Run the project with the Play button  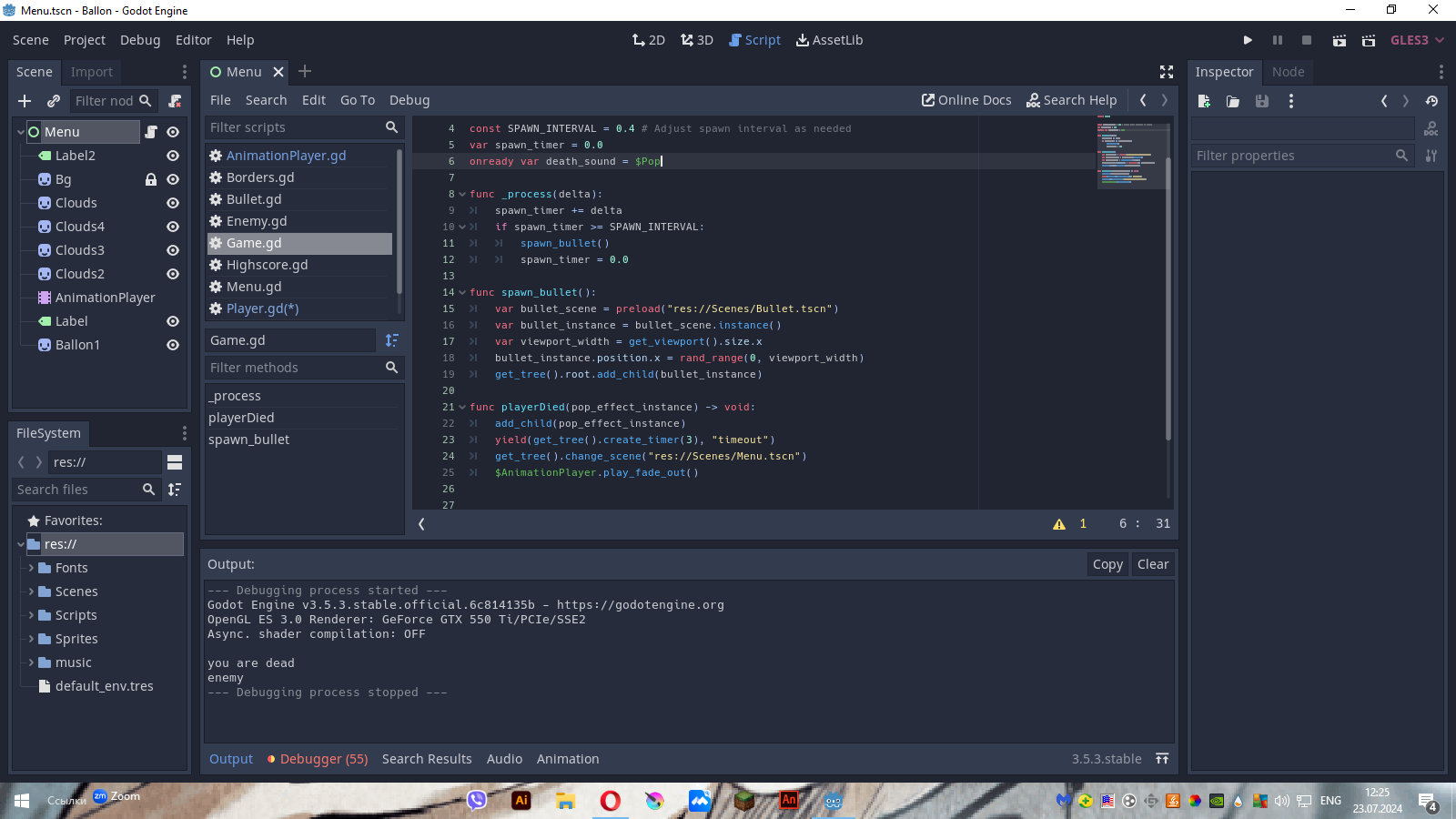point(1248,40)
